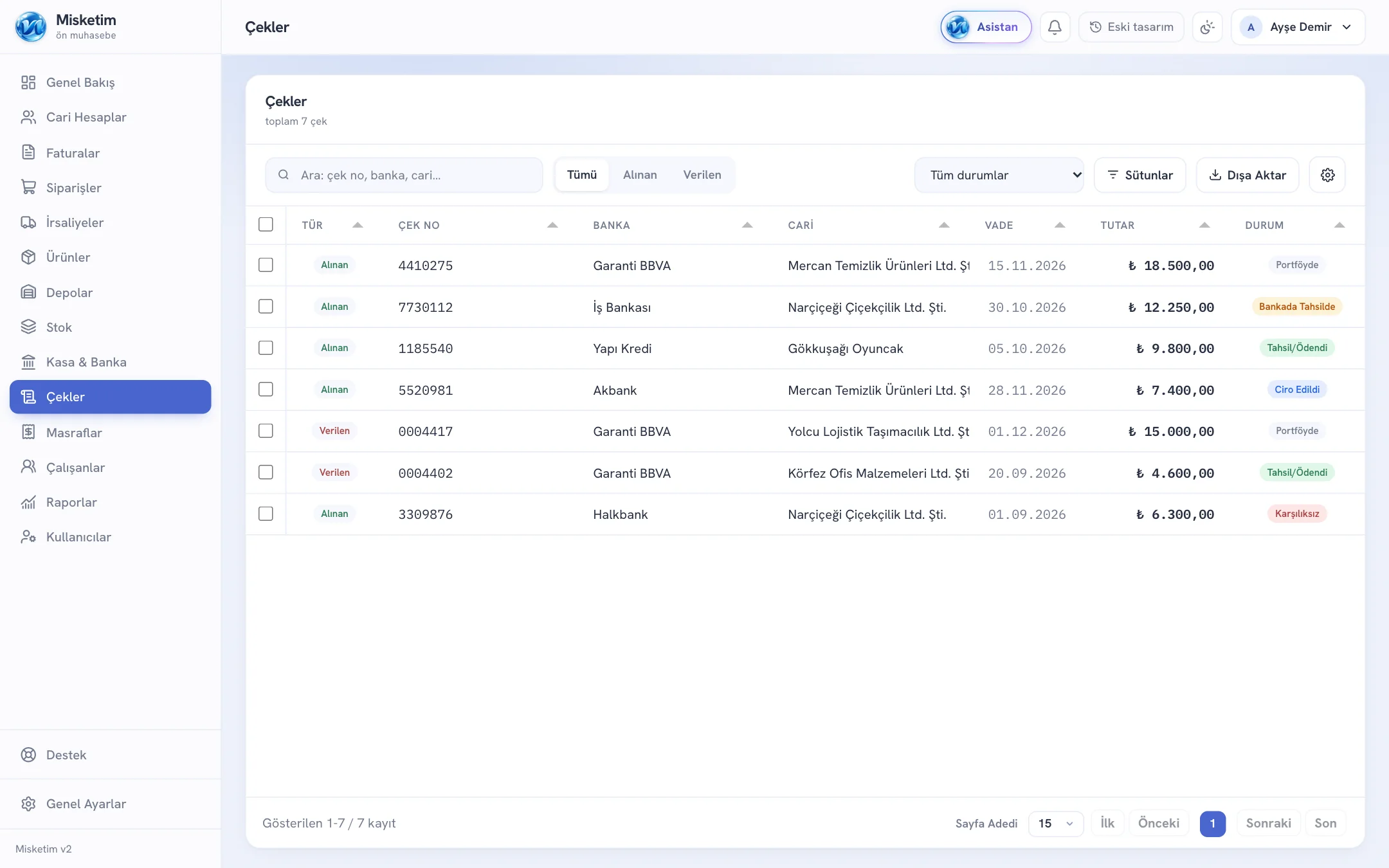Open Çalışanlar in sidebar menu

[111, 467]
